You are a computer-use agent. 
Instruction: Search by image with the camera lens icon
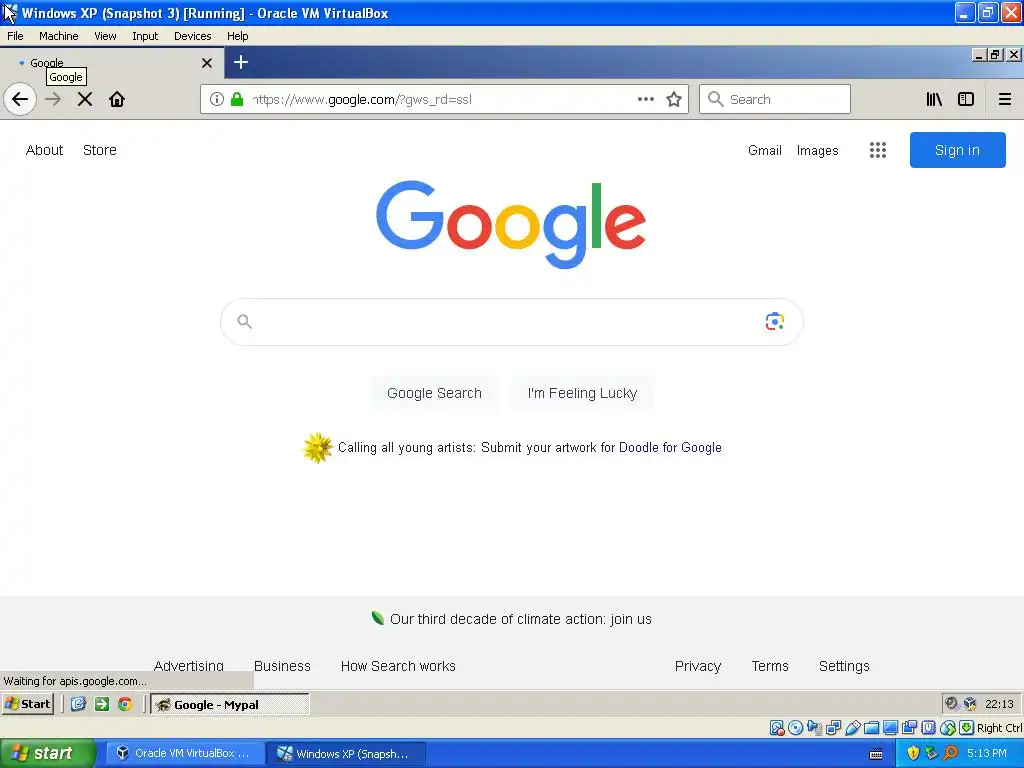[x=775, y=321]
